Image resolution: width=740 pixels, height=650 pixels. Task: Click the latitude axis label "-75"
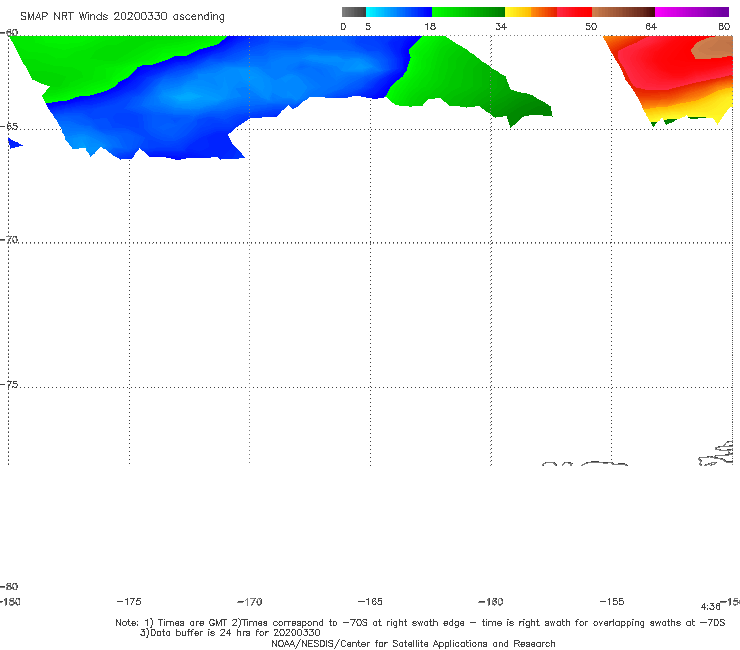pyautogui.click(x=9, y=385)
